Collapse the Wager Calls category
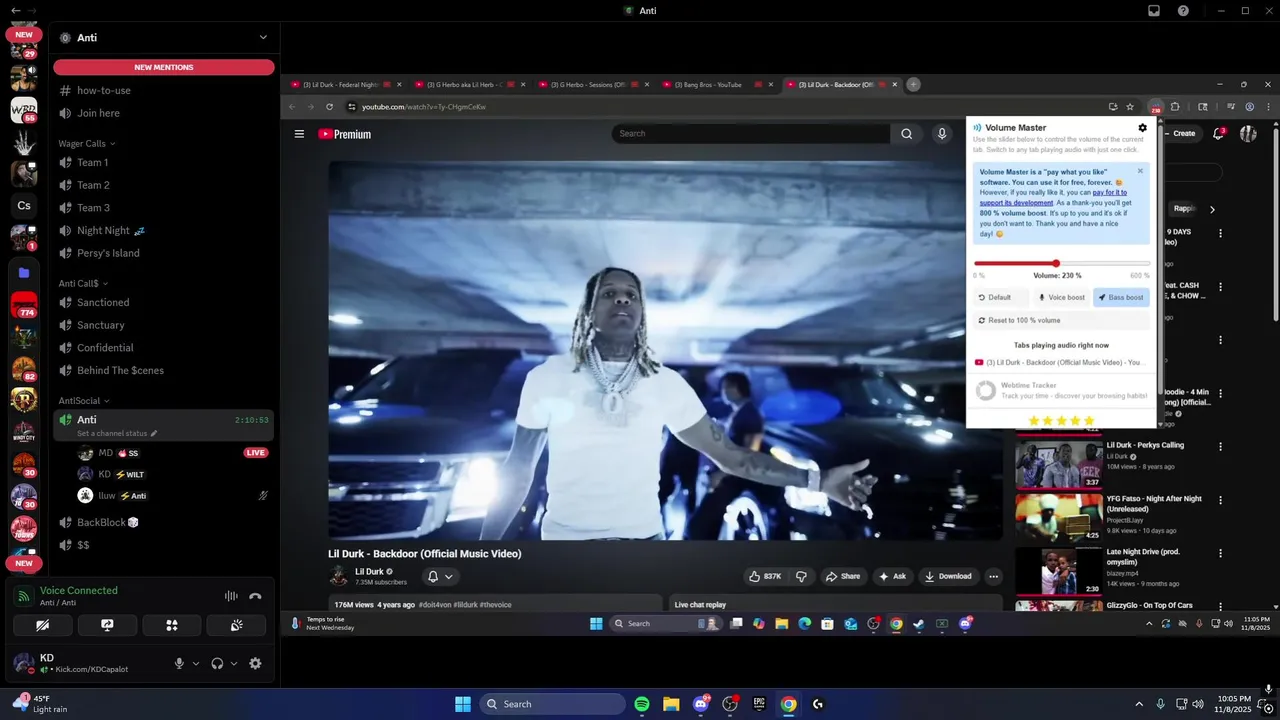 pos(87,144)
